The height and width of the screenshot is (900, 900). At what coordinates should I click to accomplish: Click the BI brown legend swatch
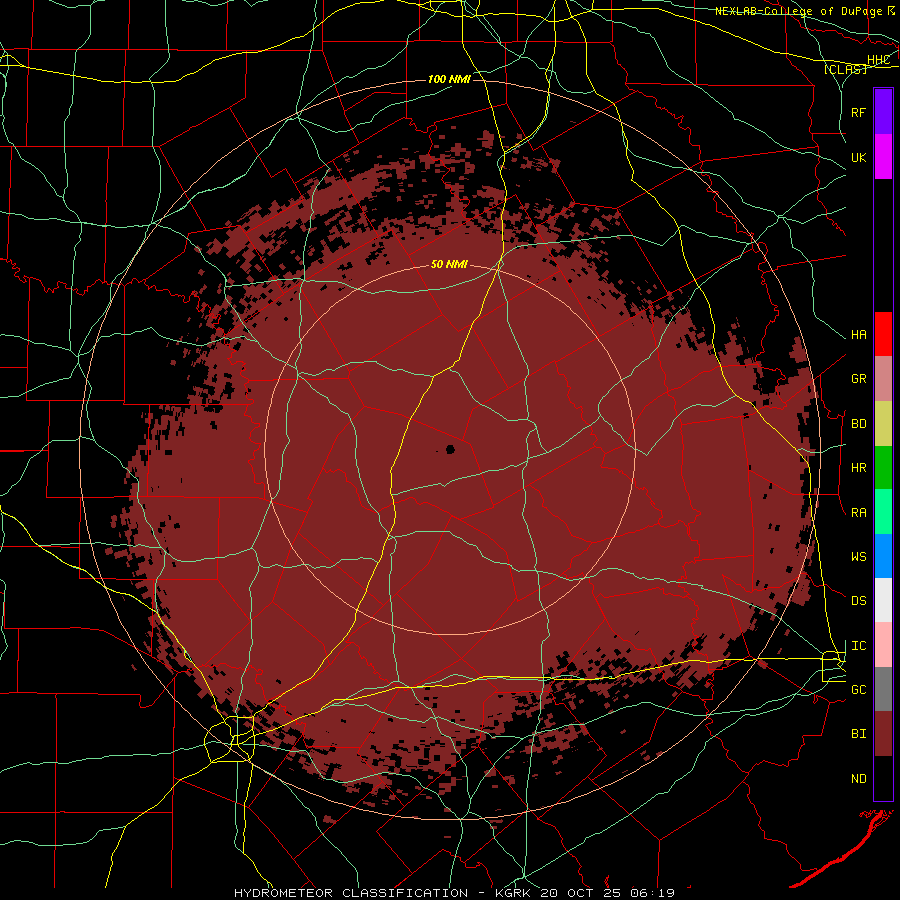pyautogui.click(x=883, y=734)
